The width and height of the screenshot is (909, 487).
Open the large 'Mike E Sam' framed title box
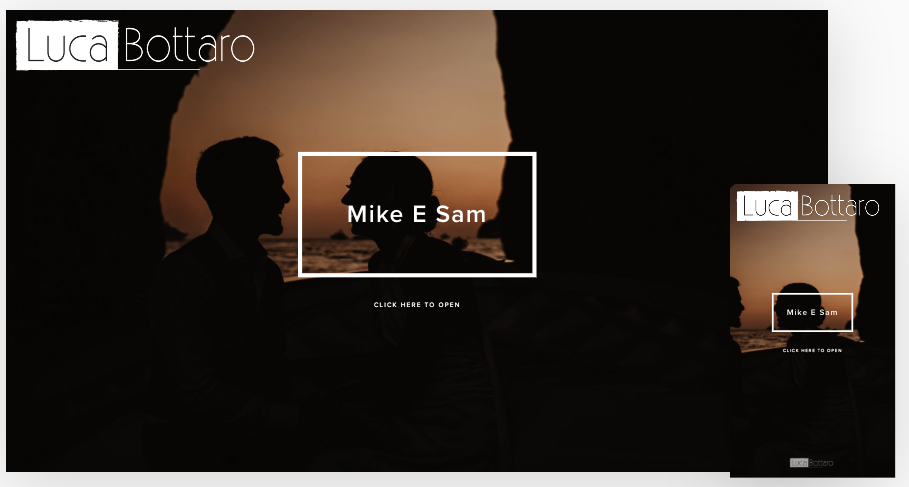click(x=417, y=214)
